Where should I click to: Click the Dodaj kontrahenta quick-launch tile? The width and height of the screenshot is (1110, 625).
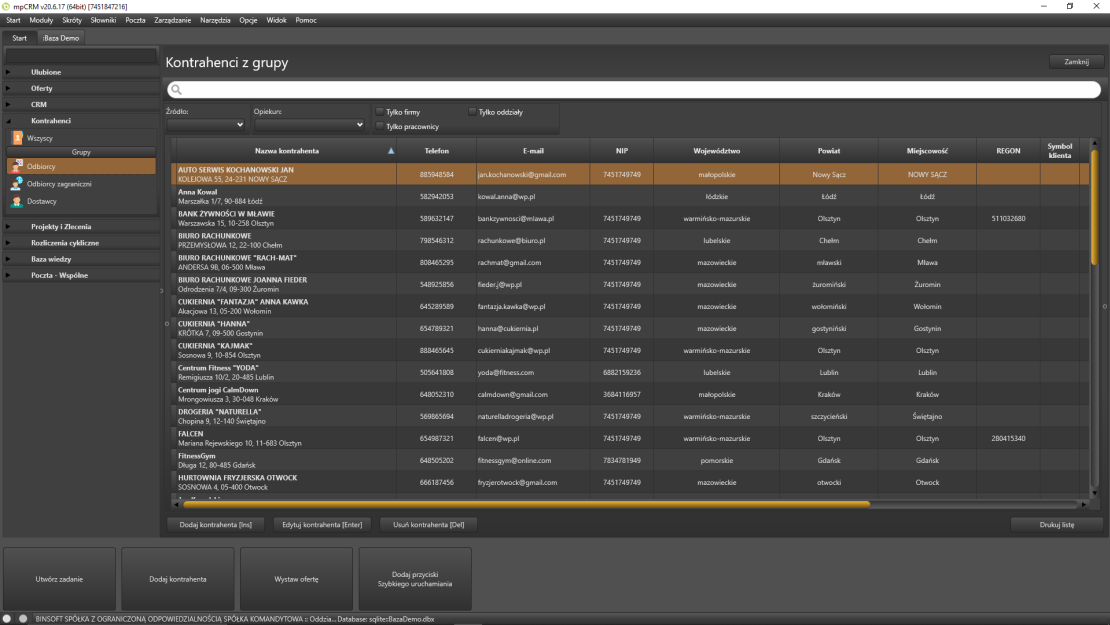[x=178, y=579]
